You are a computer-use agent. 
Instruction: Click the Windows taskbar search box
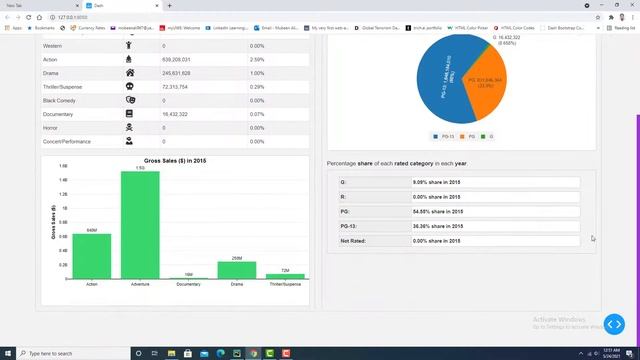click(73, 353)
